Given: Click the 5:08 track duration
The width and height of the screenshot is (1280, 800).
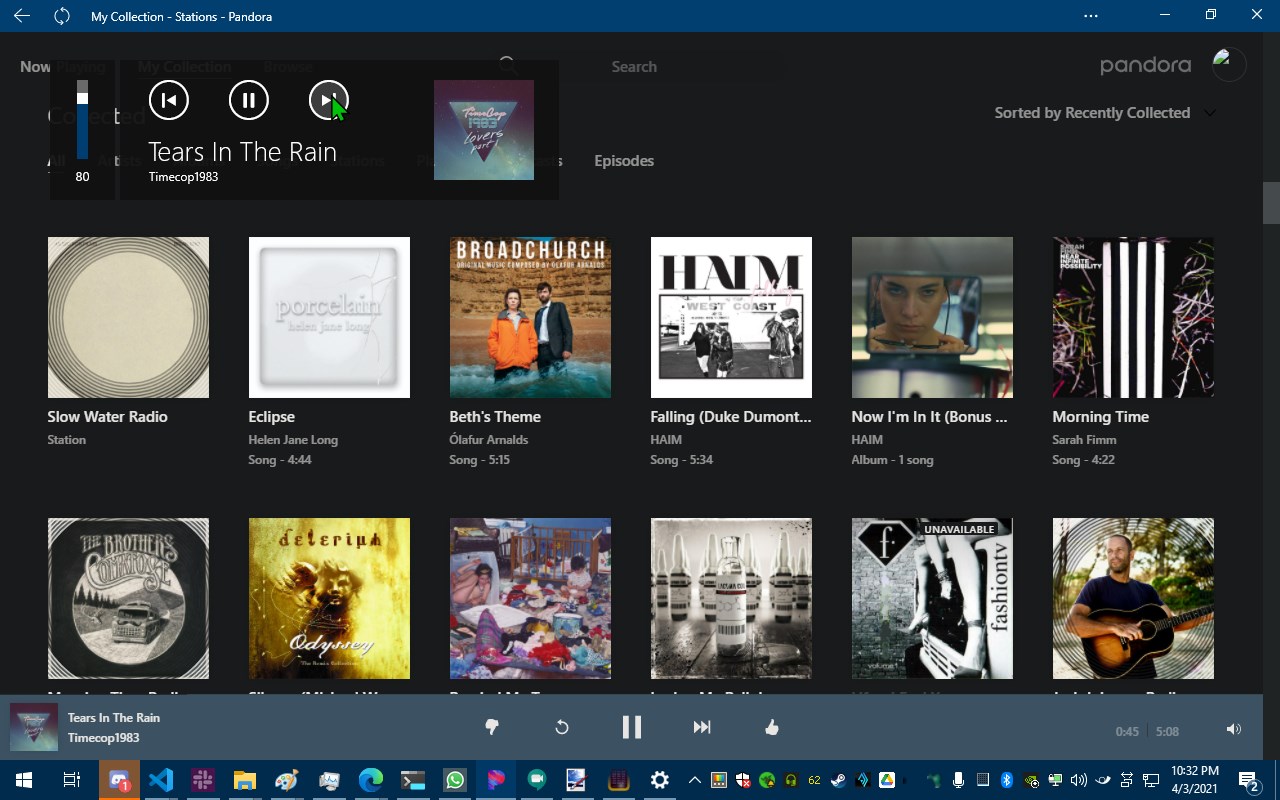Looking at the screenshot, I should pyautogui.click(x=1167, y=731).
